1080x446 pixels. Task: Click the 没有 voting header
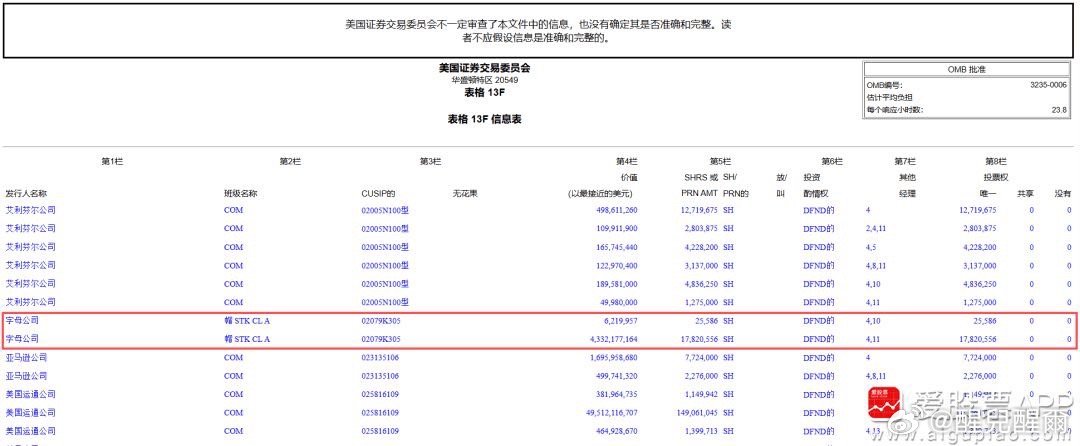1063,194
